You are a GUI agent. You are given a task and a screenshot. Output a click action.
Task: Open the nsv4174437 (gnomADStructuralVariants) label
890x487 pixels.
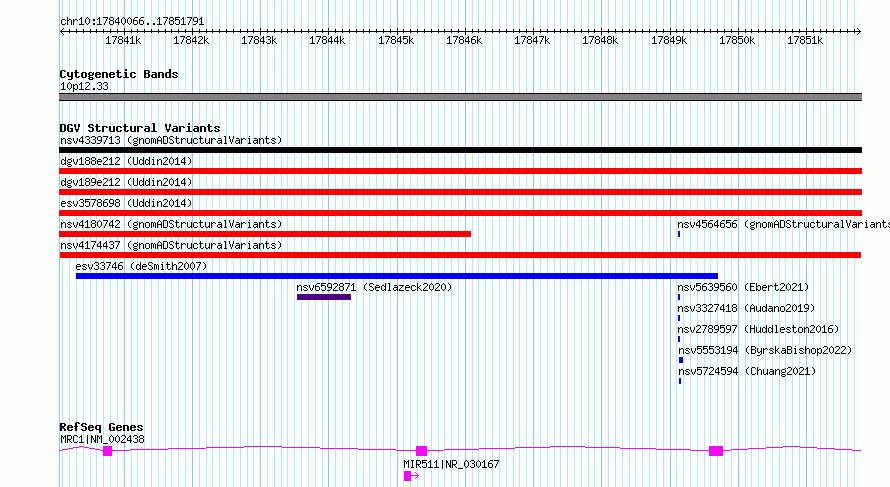(171, 245)
